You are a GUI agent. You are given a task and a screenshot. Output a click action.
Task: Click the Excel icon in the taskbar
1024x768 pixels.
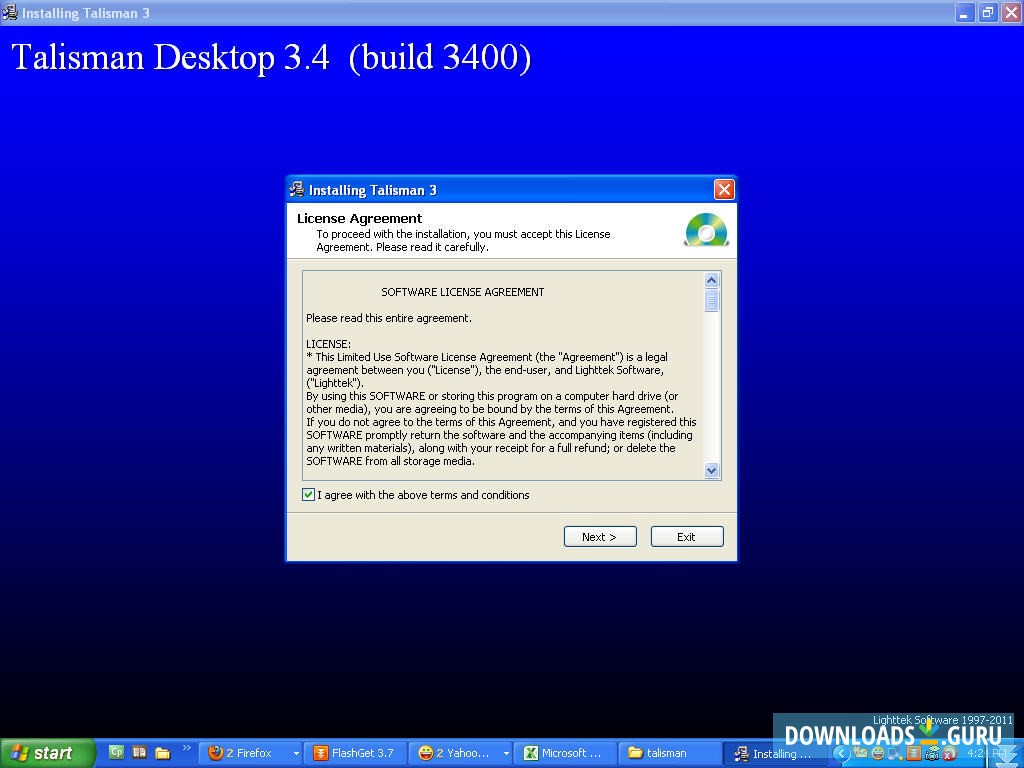(531, 753)
